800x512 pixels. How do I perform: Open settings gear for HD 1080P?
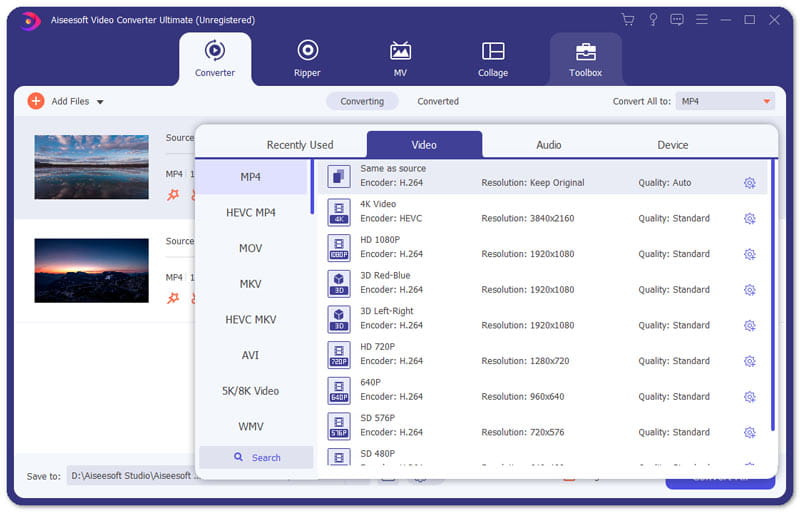coord(749,254)
